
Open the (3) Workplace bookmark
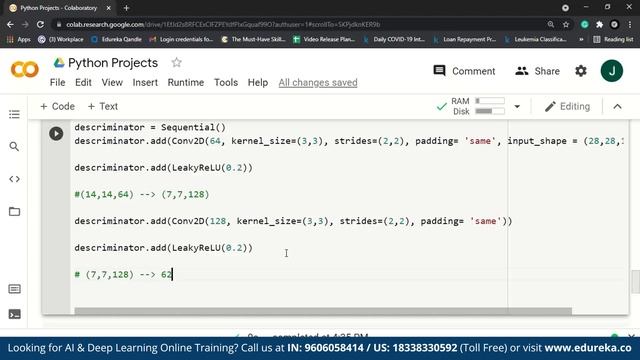[x=60, y=39]
